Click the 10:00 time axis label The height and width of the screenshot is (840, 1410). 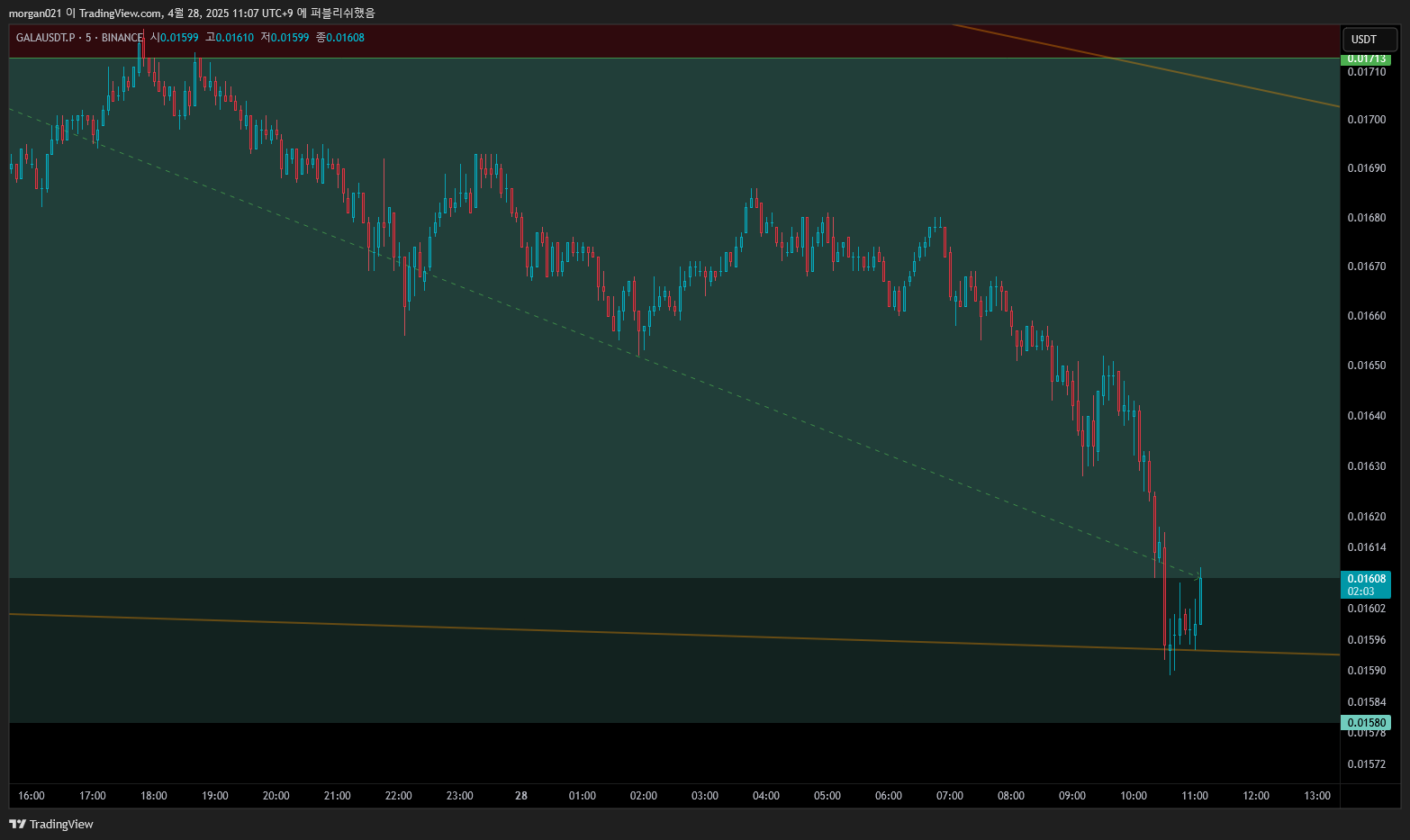pos(1134,796)
